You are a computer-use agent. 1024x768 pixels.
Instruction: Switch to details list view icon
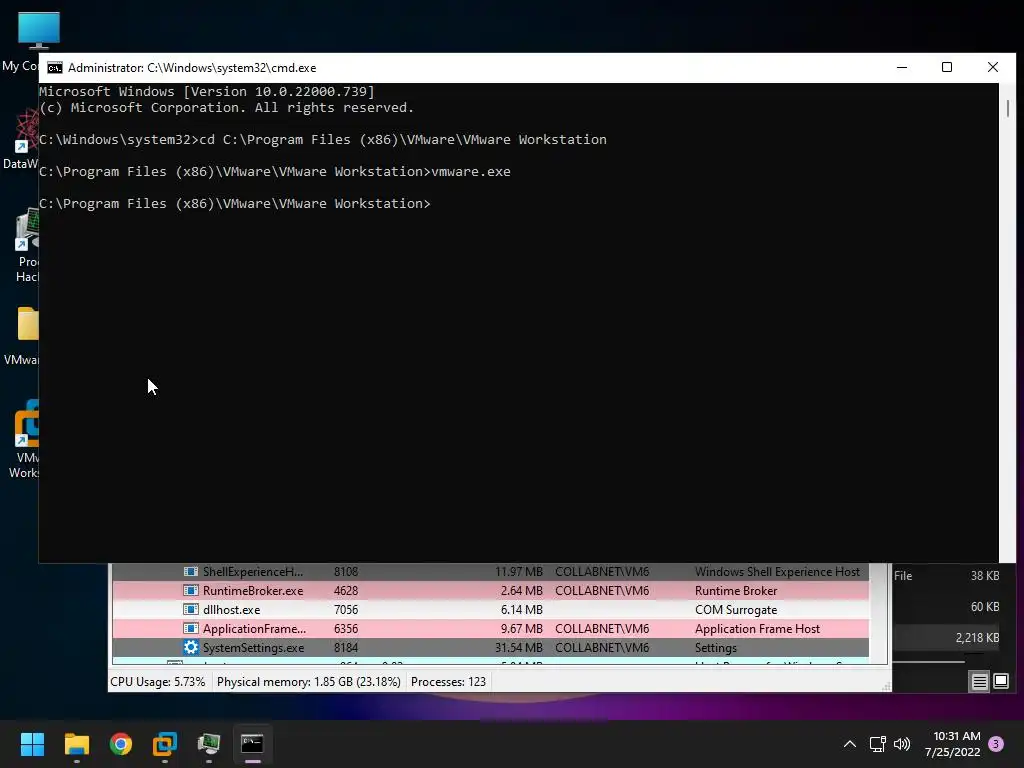[980, 682]
